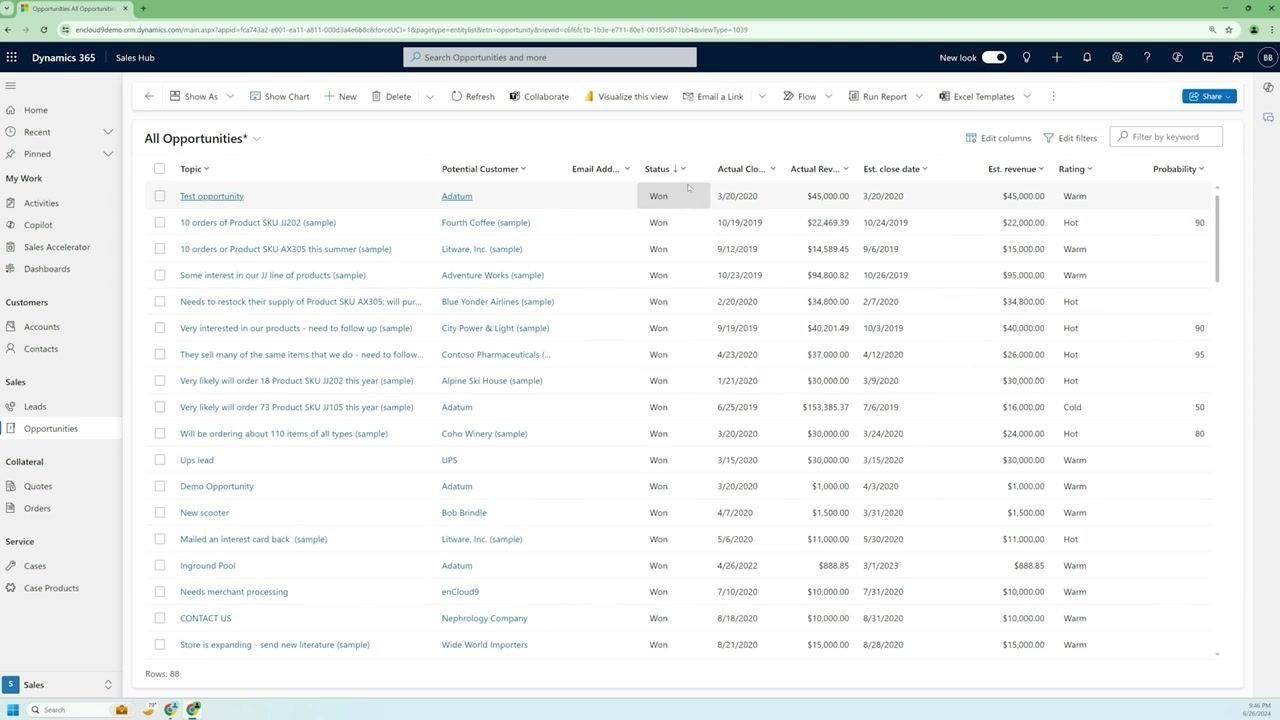Go to Accounts in the sidebar
The width and height of the screenshot is (1280, 720).
click(42, 327)
